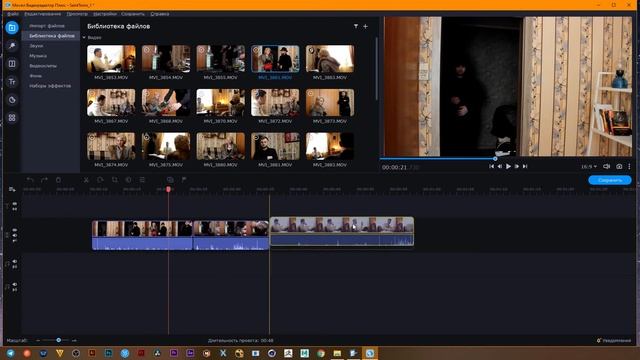
Task: Toggle the top icon on video track header
Action: coord(15,230)
